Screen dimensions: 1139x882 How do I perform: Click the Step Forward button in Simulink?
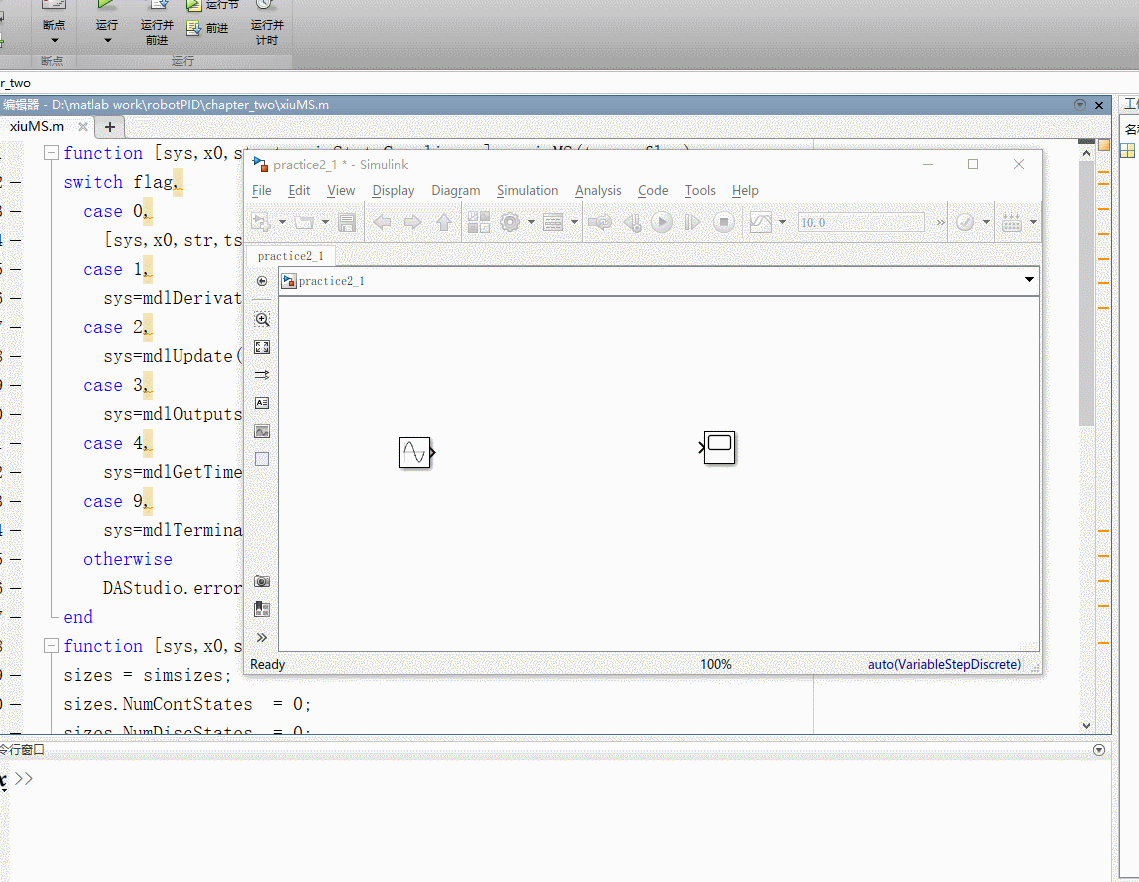point(692,222)
